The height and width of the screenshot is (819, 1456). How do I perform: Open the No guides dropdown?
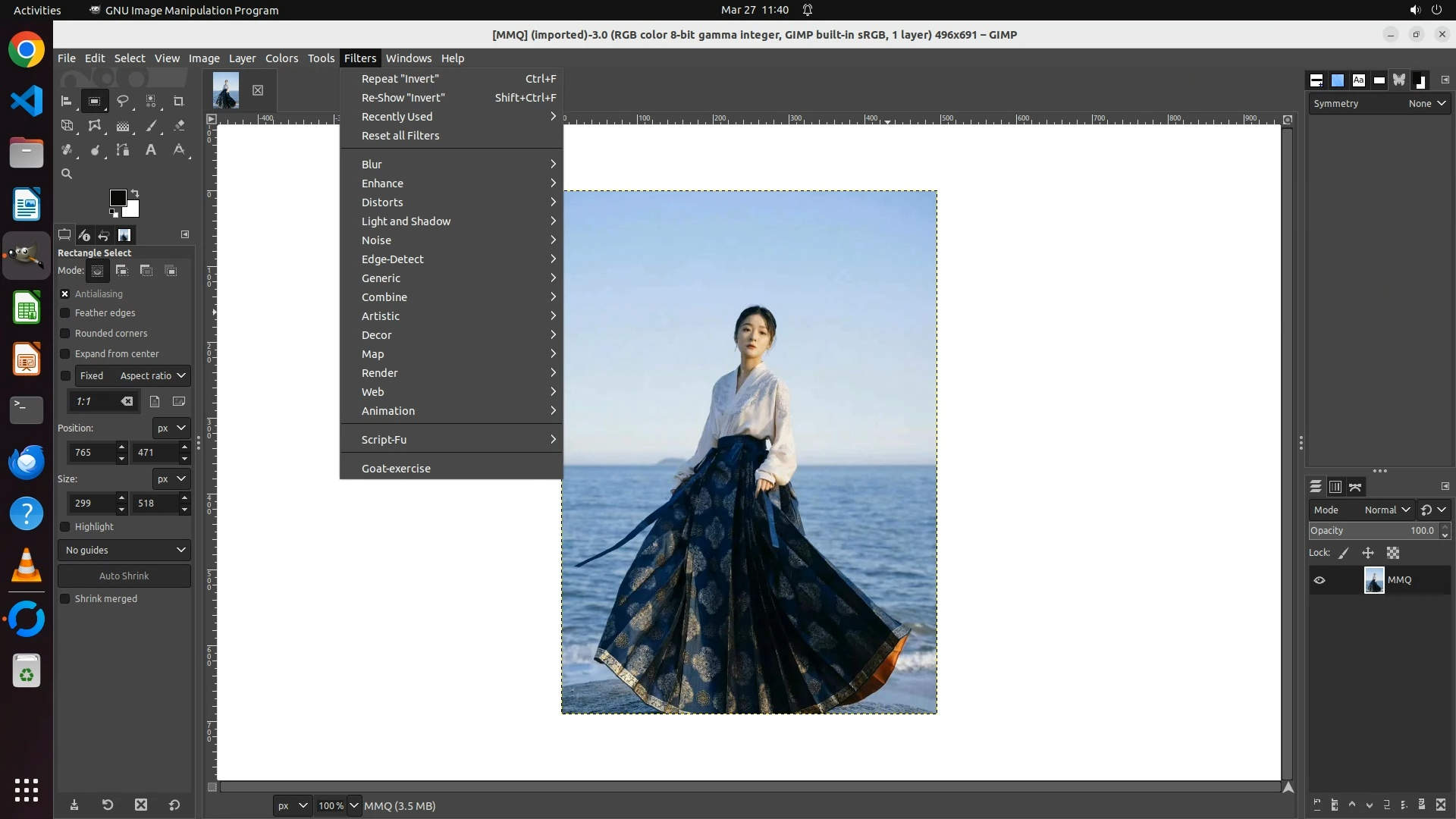(124, 550)
